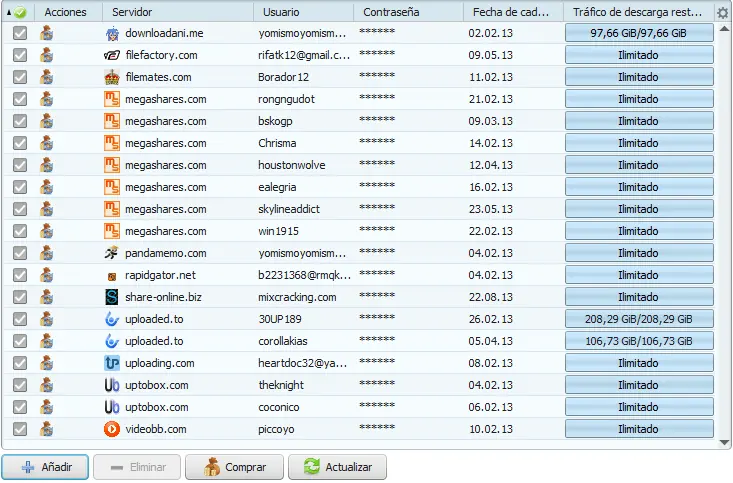This screenshot has height=483, width=733.
Task: Click the action icon for the corollakias account
Action: pyautogui.click(x=46, y=341)
